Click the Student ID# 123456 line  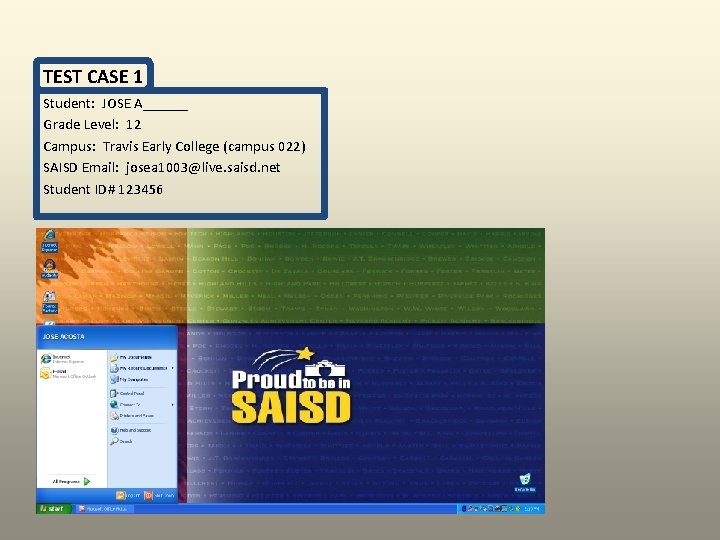pos(103,189)
